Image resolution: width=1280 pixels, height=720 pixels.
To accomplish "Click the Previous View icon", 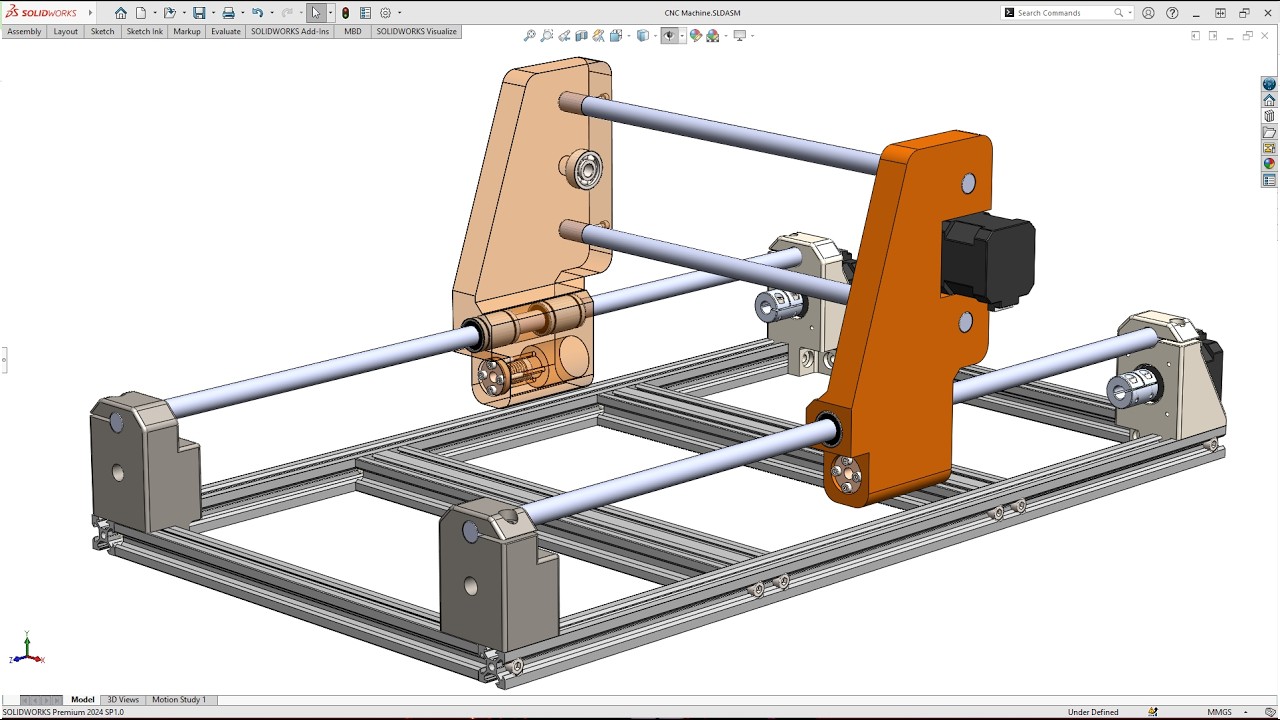I will click(x=564, y=35).
